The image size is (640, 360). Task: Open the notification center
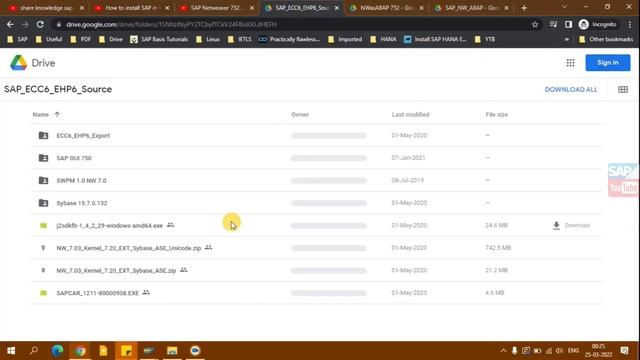click(x=624, y=351)
